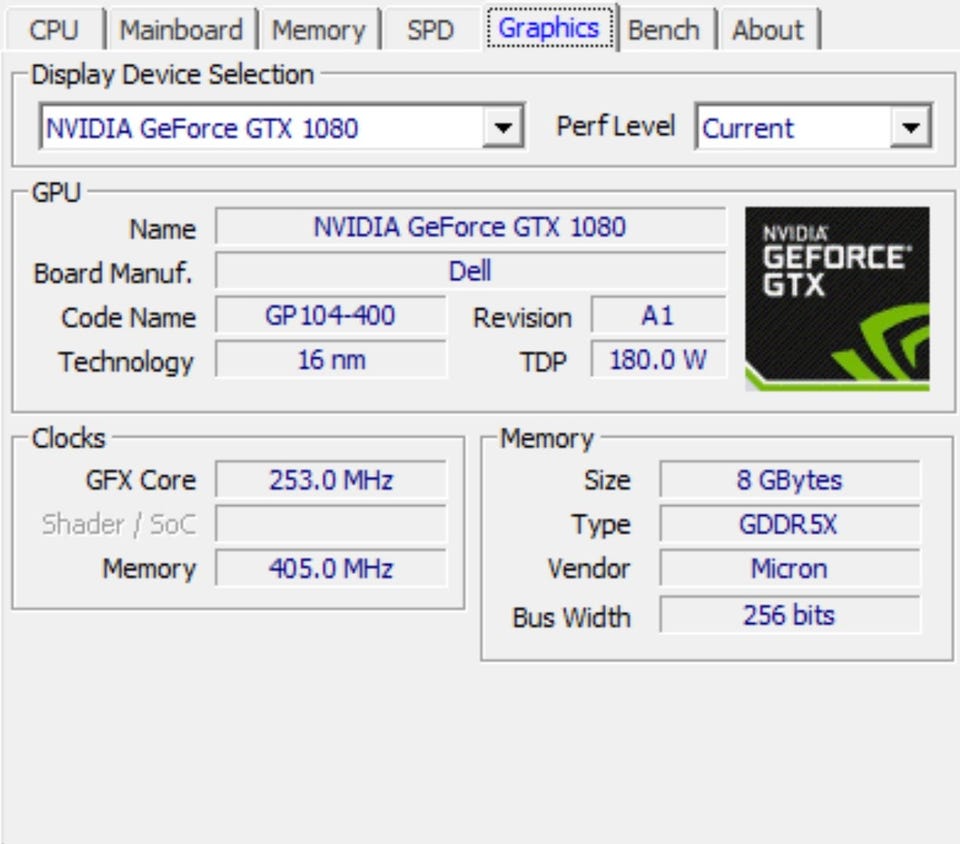
Task: Open the Perf Level dropdown
Action: (909, 128)
